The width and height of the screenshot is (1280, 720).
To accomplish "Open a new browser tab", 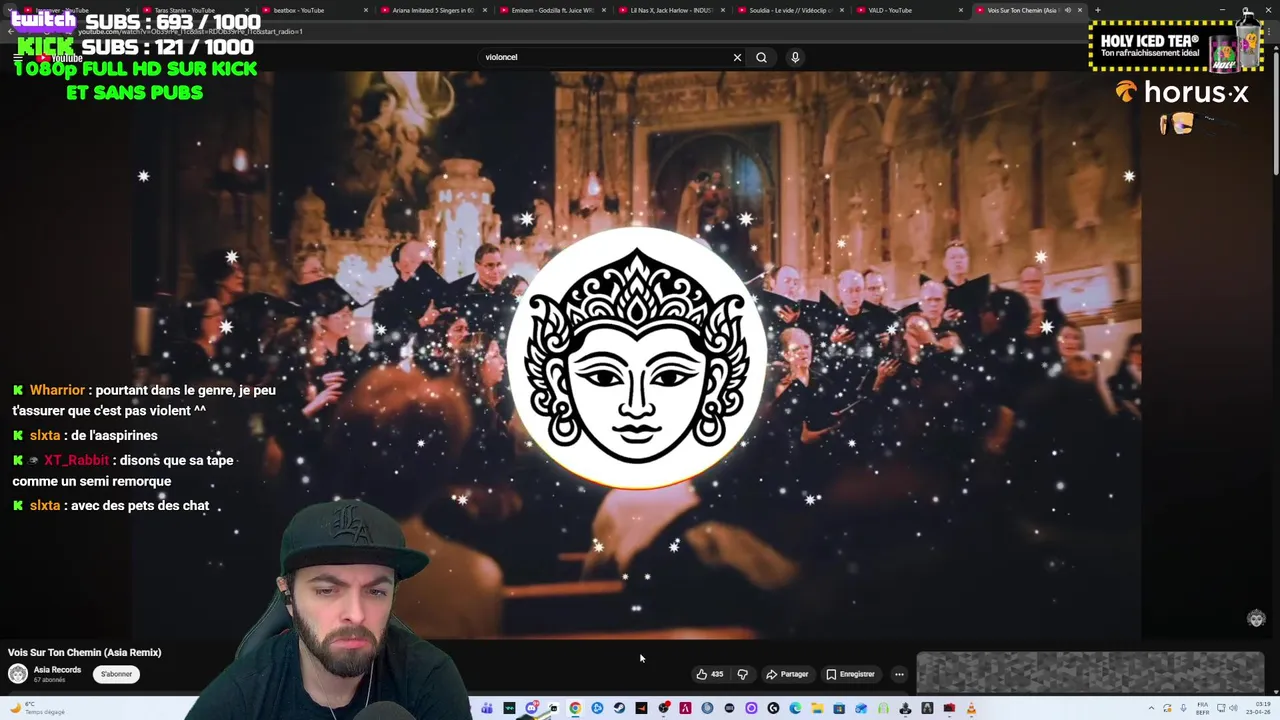I will pos(1098,10).
